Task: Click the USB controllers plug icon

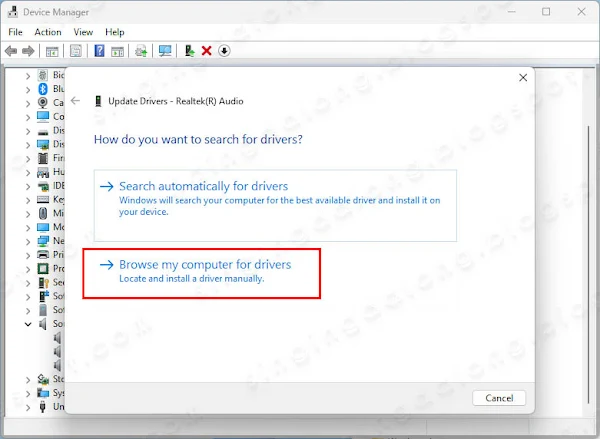Action: point(43,406)
